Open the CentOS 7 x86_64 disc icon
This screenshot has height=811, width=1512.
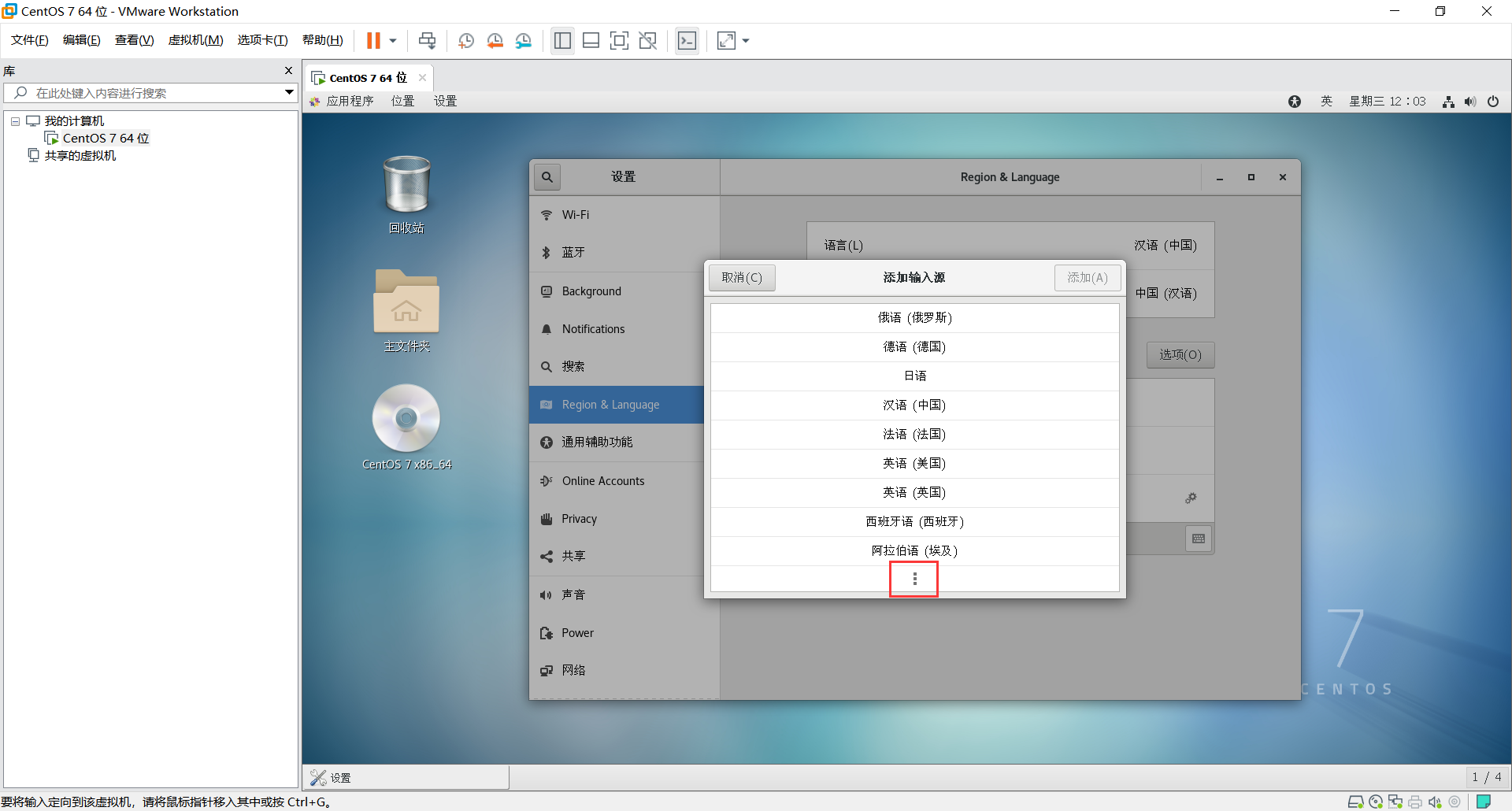pyautogui.click(x=406, y=427)
